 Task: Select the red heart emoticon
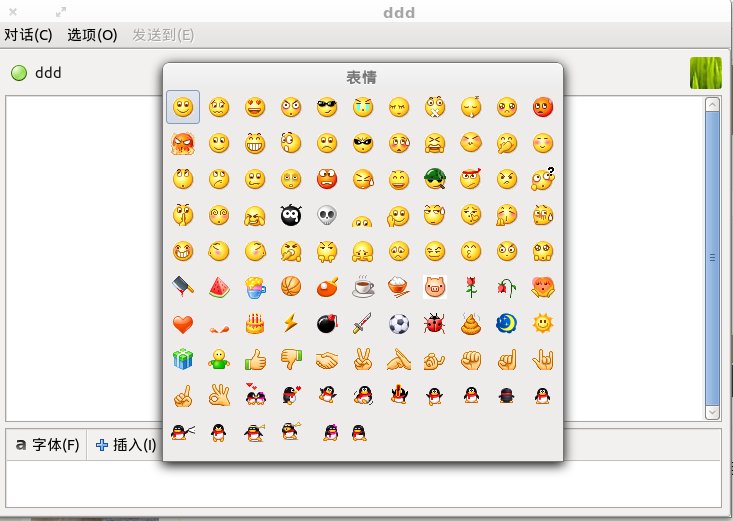click(183, 324)
